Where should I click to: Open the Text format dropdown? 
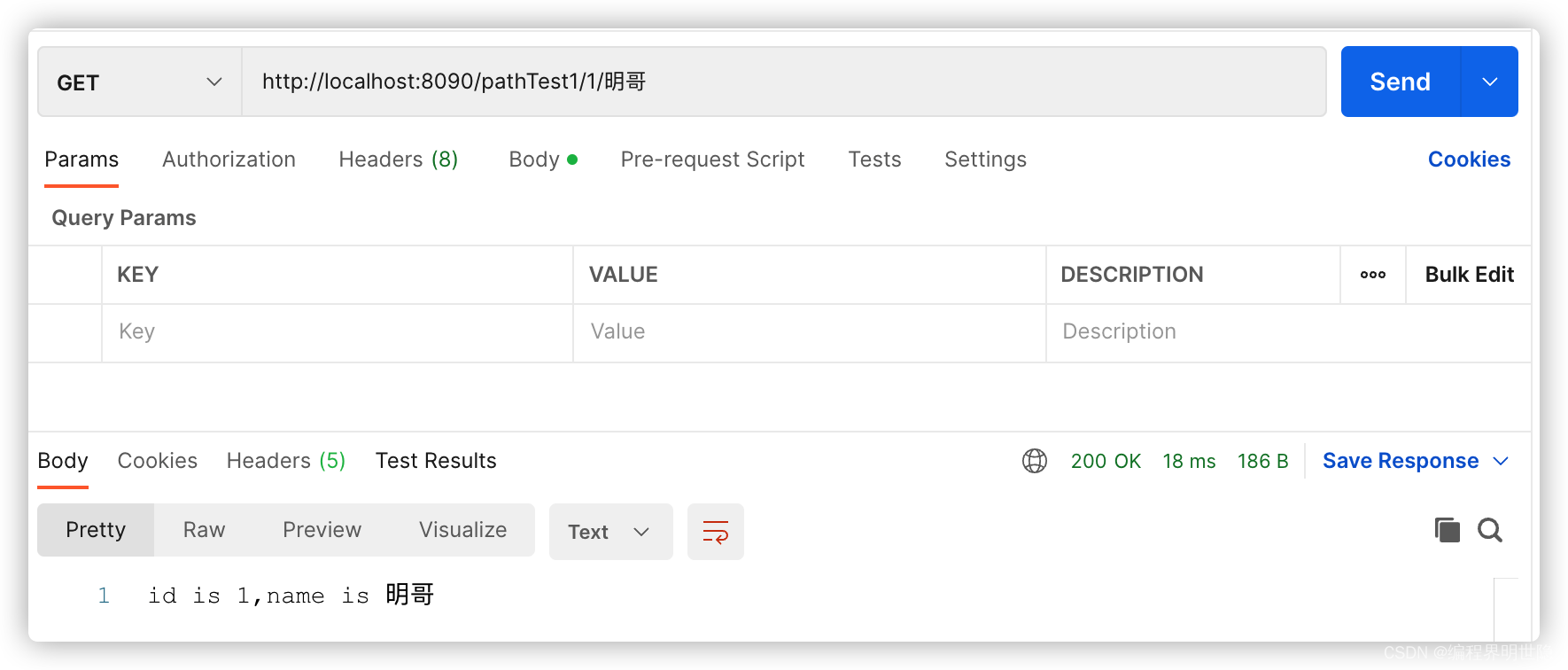pyautogui.click(x=610, y=532)
